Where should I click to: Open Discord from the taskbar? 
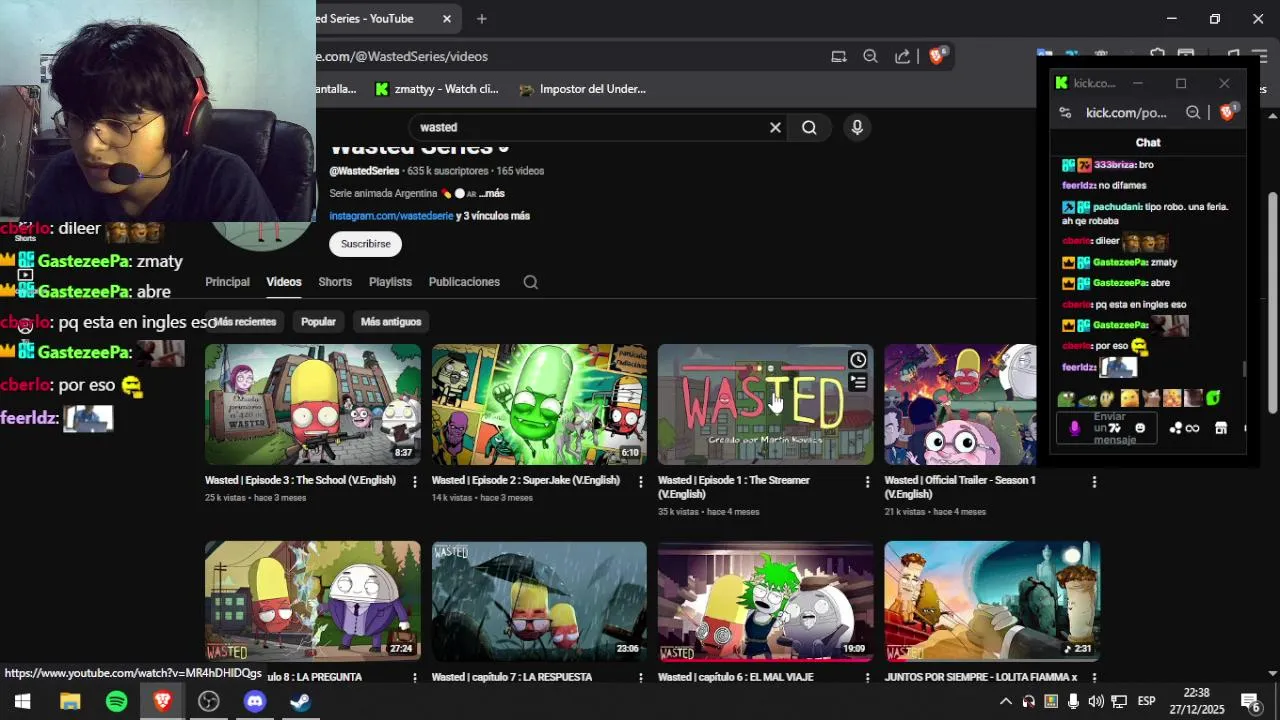click(x=255, y=701)
